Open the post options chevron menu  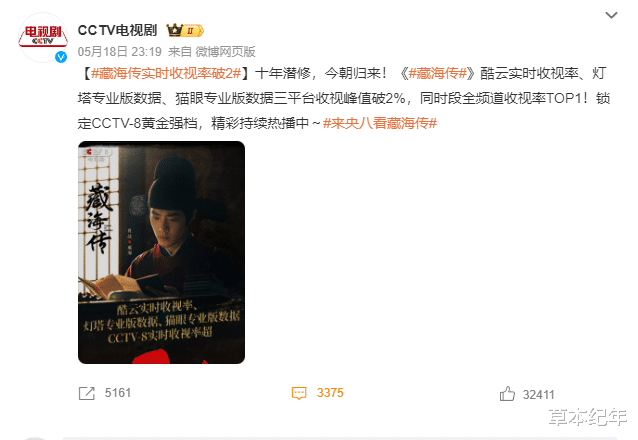point(611,15)
